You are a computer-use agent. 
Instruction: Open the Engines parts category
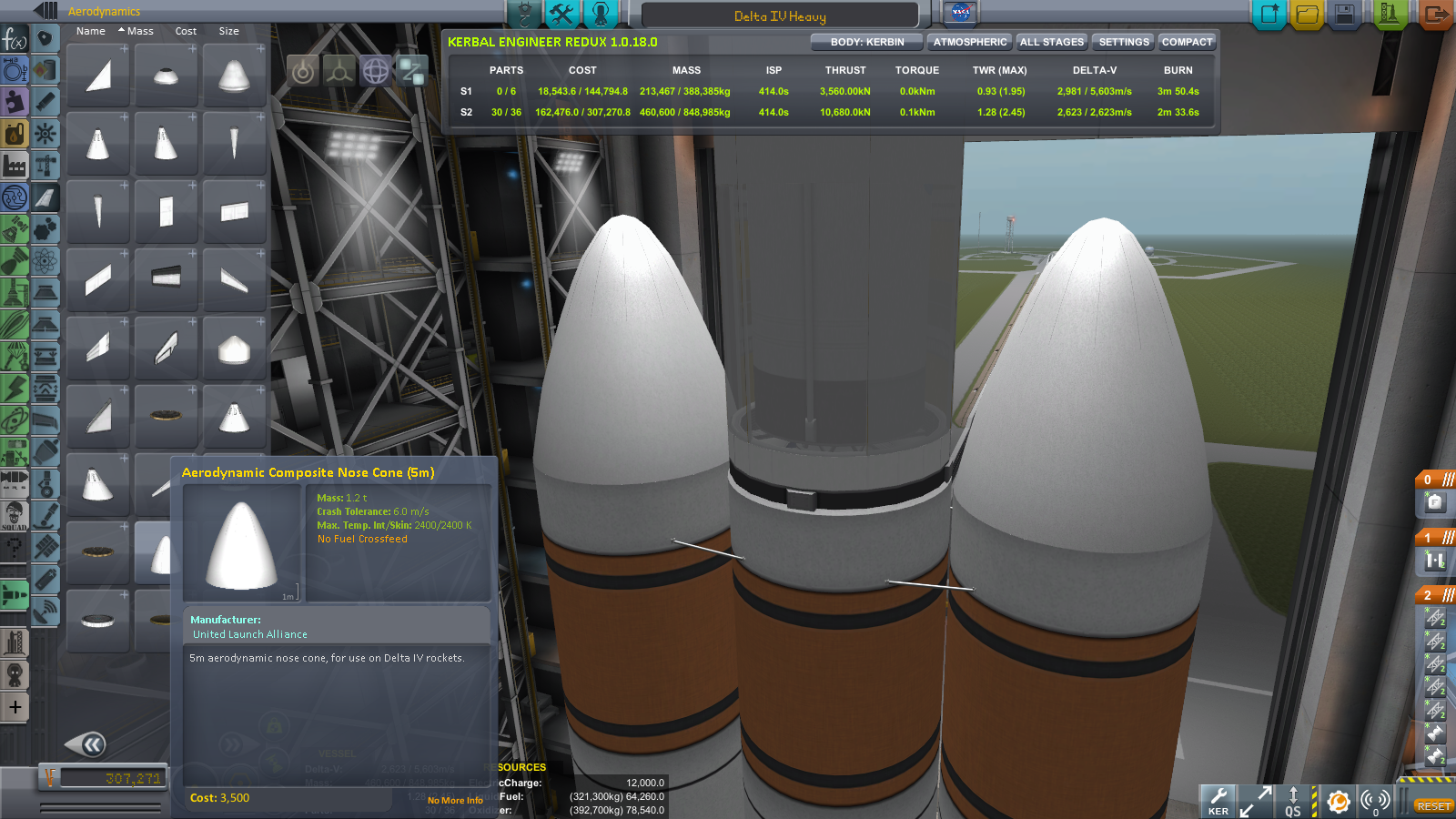coord(45,102)
